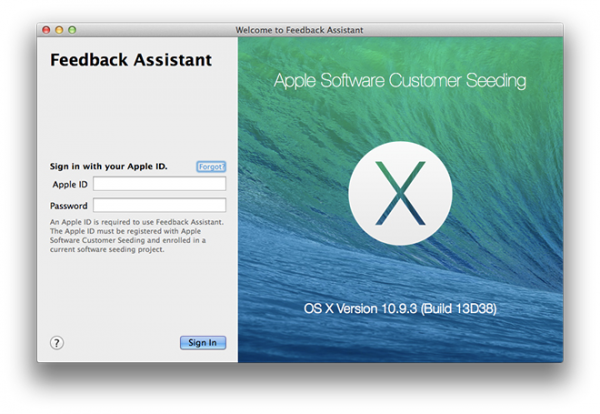
Task: Click 'Apple Software Customer Seeding' text
Action: coord(400,81)
